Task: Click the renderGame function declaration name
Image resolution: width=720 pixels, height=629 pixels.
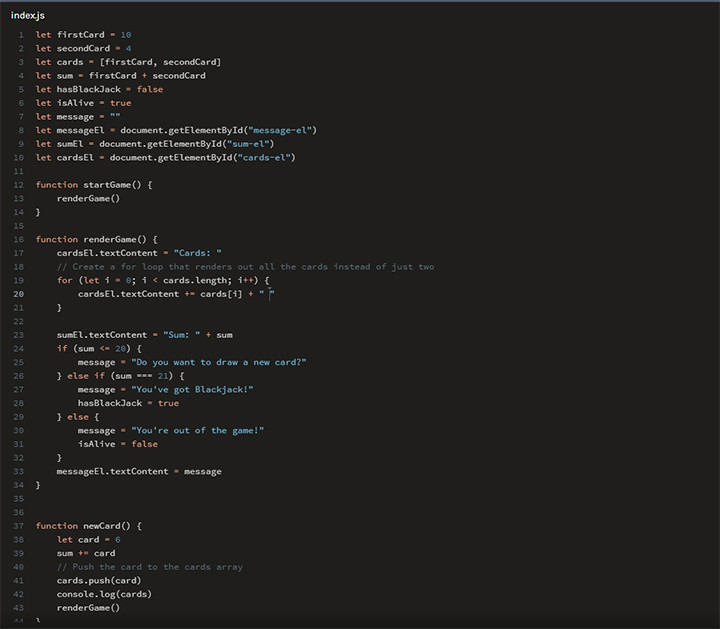Action: 110,240
